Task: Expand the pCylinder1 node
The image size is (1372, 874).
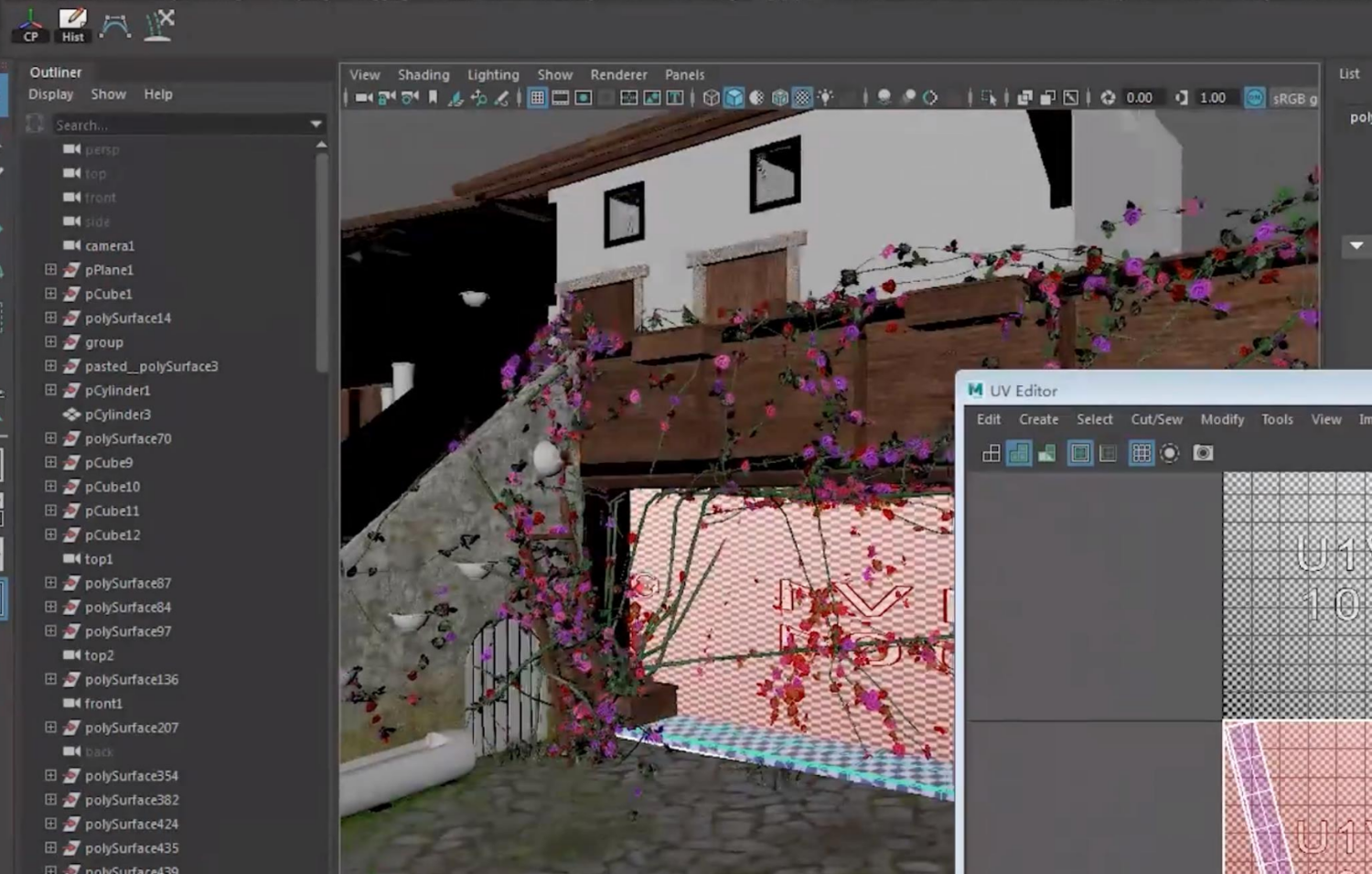Action: coord(50,390)
